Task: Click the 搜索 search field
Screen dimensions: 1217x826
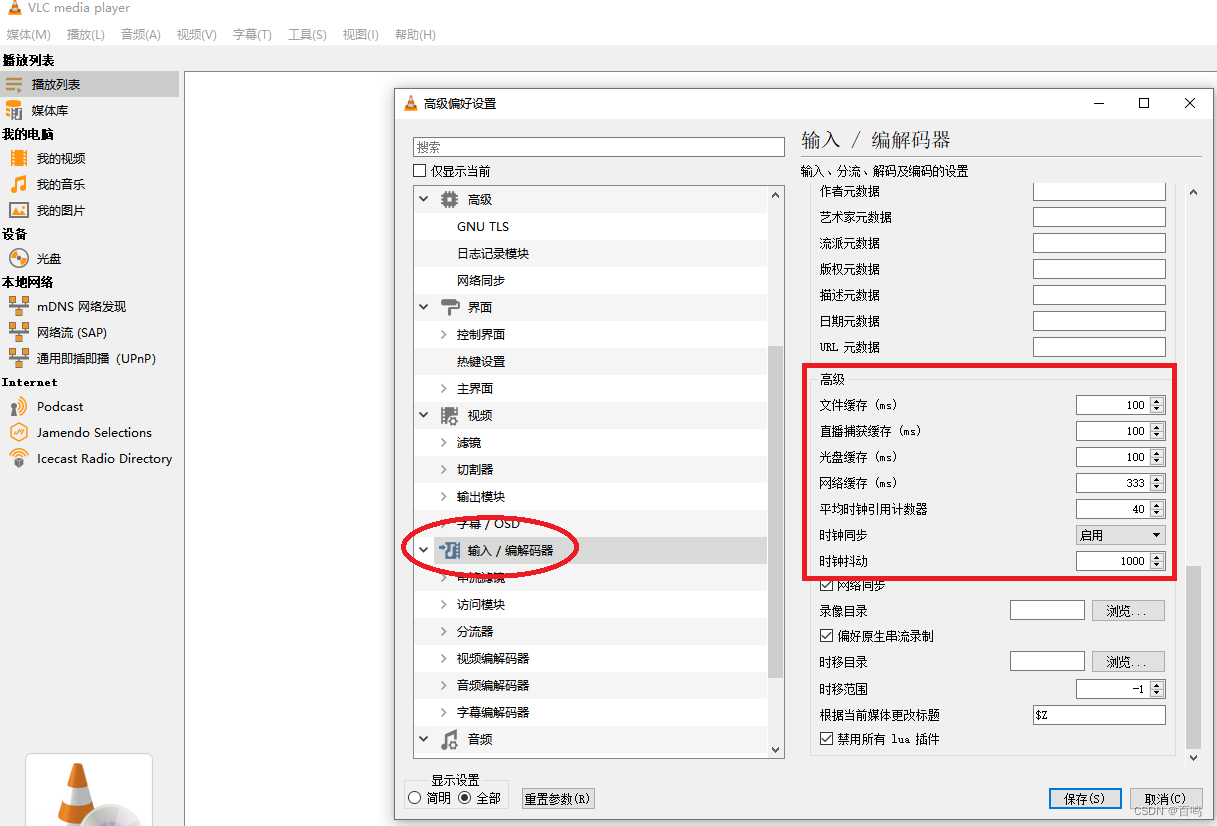Action: (x=599, y=147)
